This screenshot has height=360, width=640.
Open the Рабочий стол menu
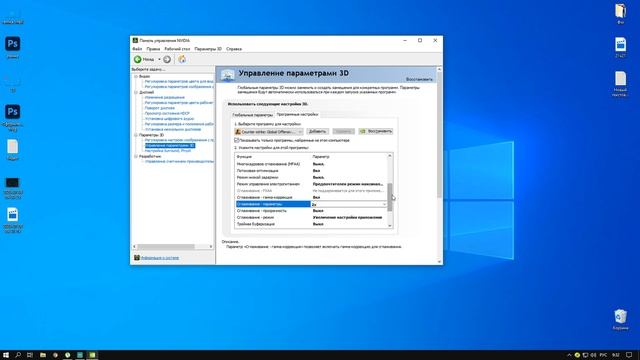(177, 49)
